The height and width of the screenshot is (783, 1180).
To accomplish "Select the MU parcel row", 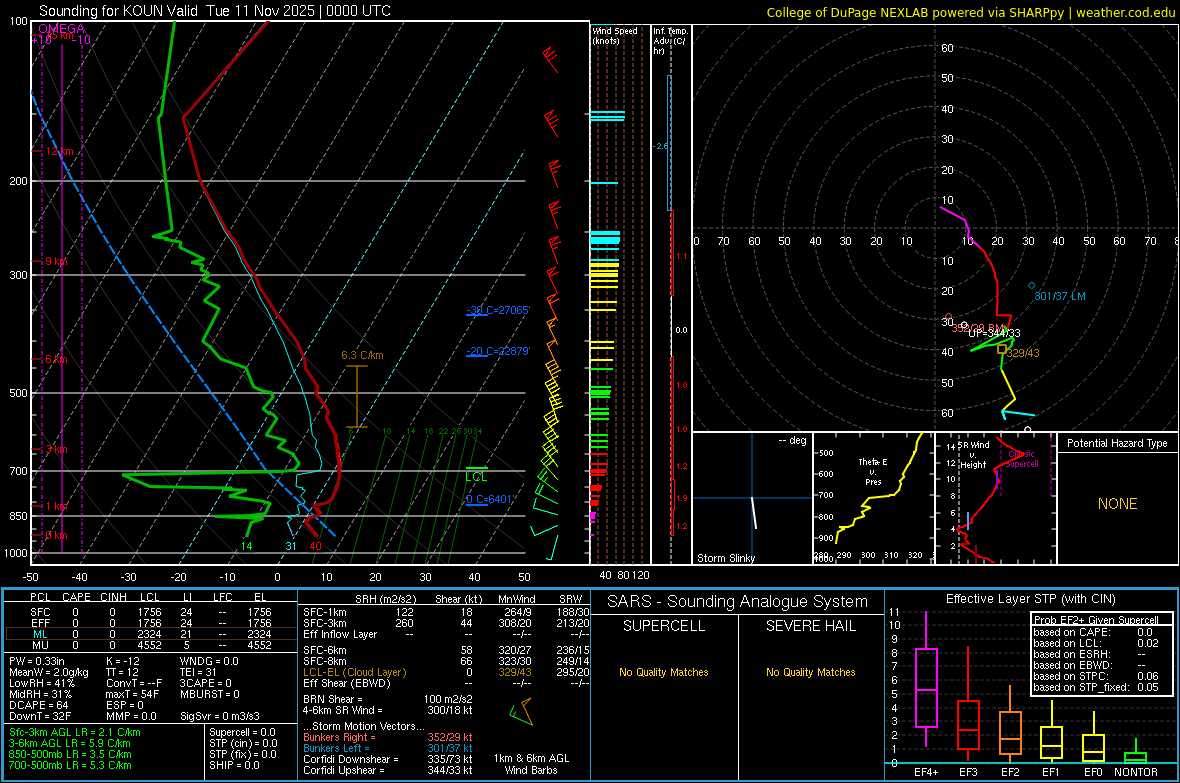I will [x=151, y=644].
